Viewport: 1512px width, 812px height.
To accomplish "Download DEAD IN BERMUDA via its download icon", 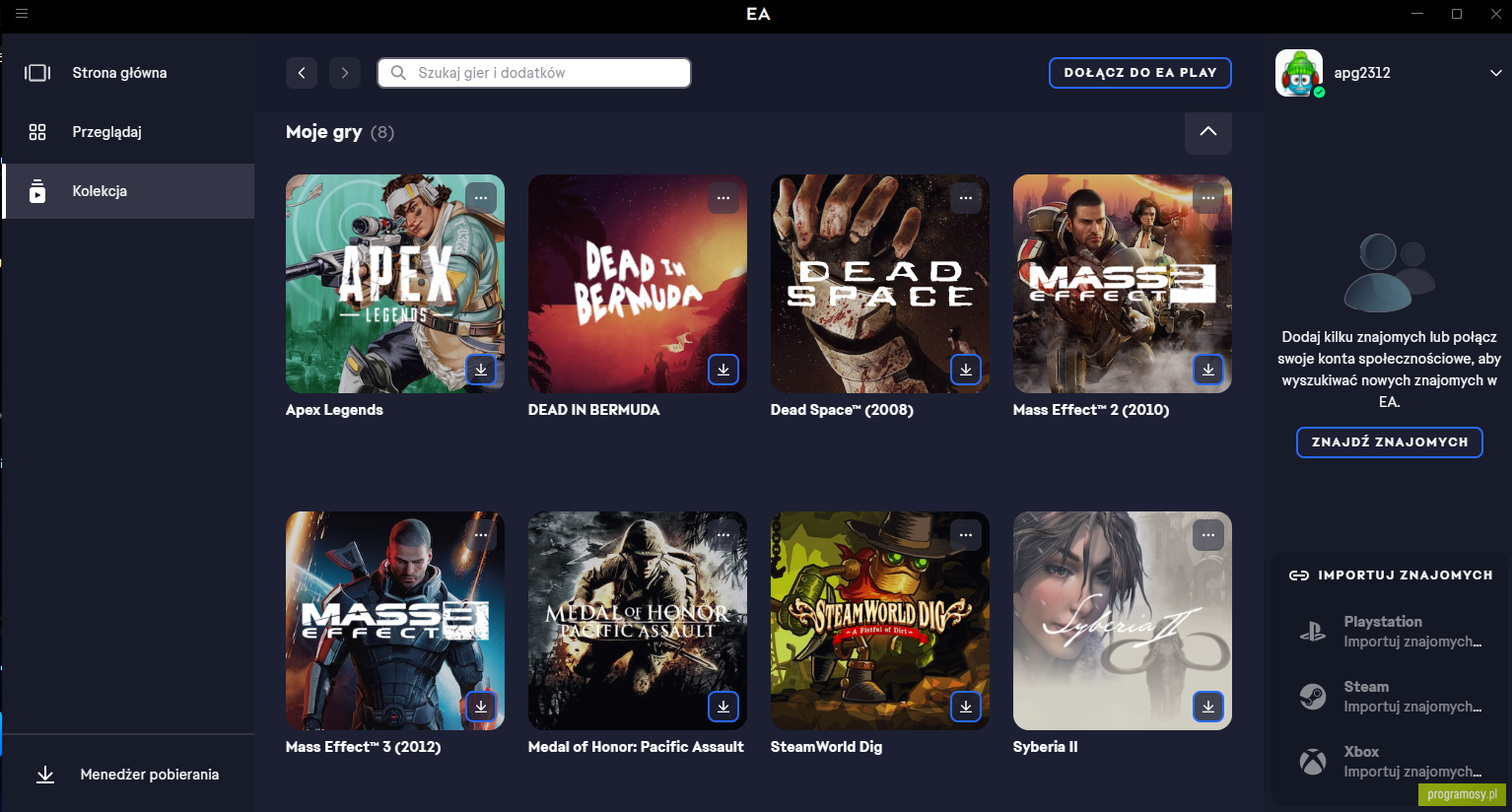I will [723, 370].
